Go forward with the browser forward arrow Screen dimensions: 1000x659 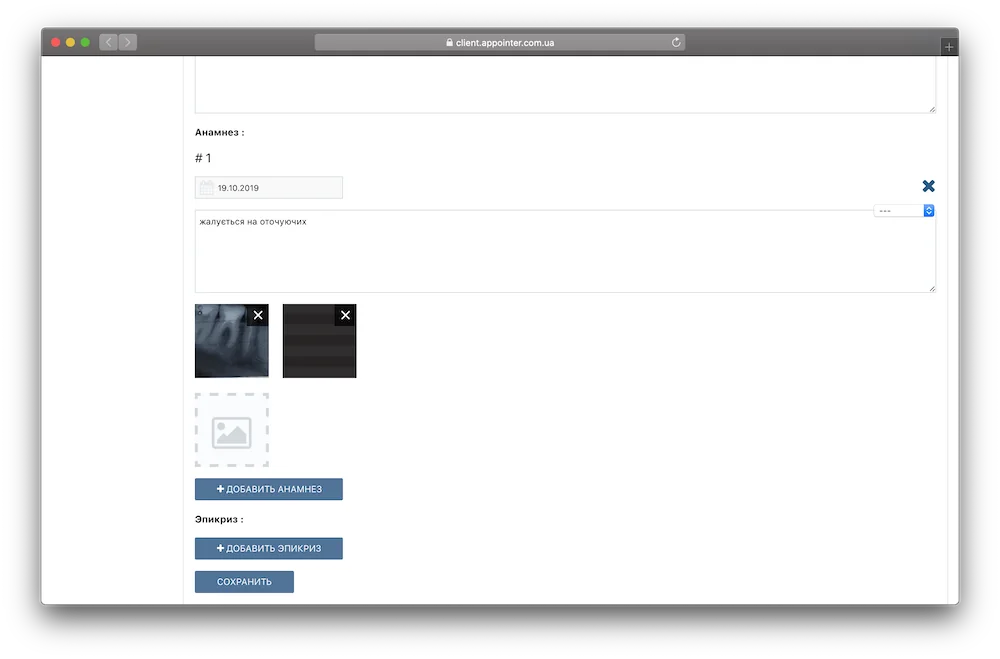128,42
